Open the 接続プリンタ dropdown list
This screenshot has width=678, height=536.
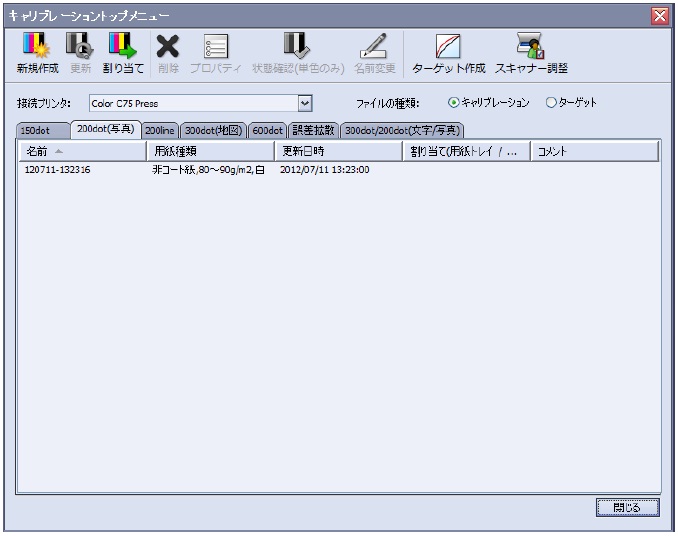306,102
